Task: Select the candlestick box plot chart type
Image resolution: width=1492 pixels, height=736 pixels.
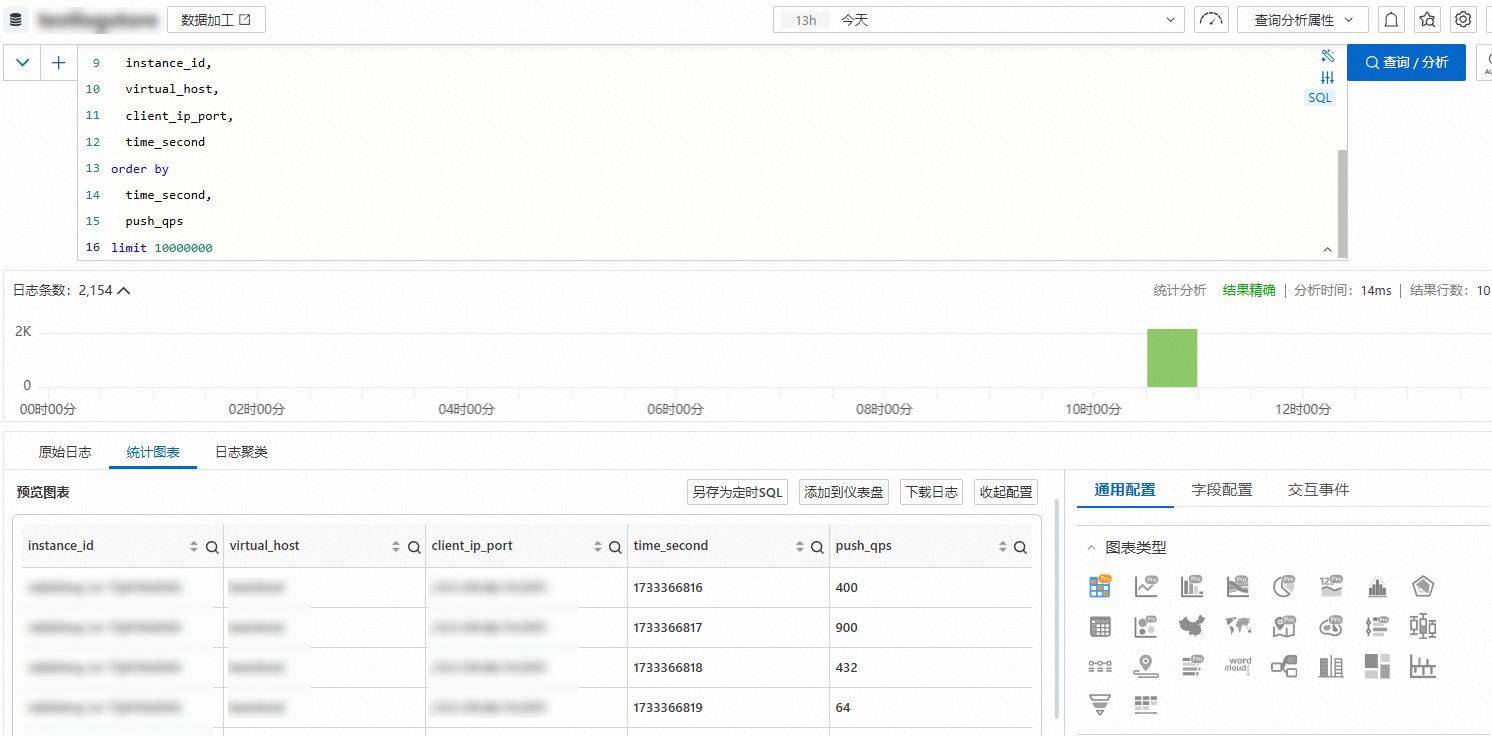Action: tap(1423, 627)
